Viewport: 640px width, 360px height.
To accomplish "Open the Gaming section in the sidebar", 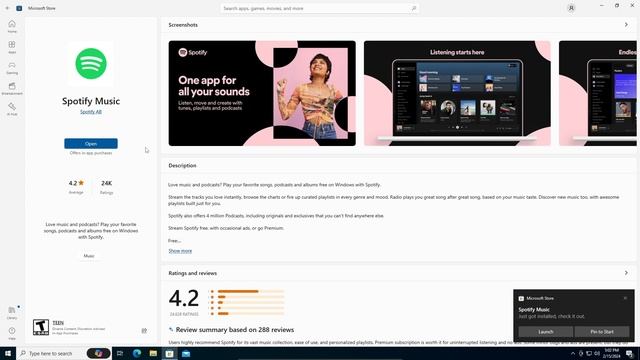I will 12,68.
